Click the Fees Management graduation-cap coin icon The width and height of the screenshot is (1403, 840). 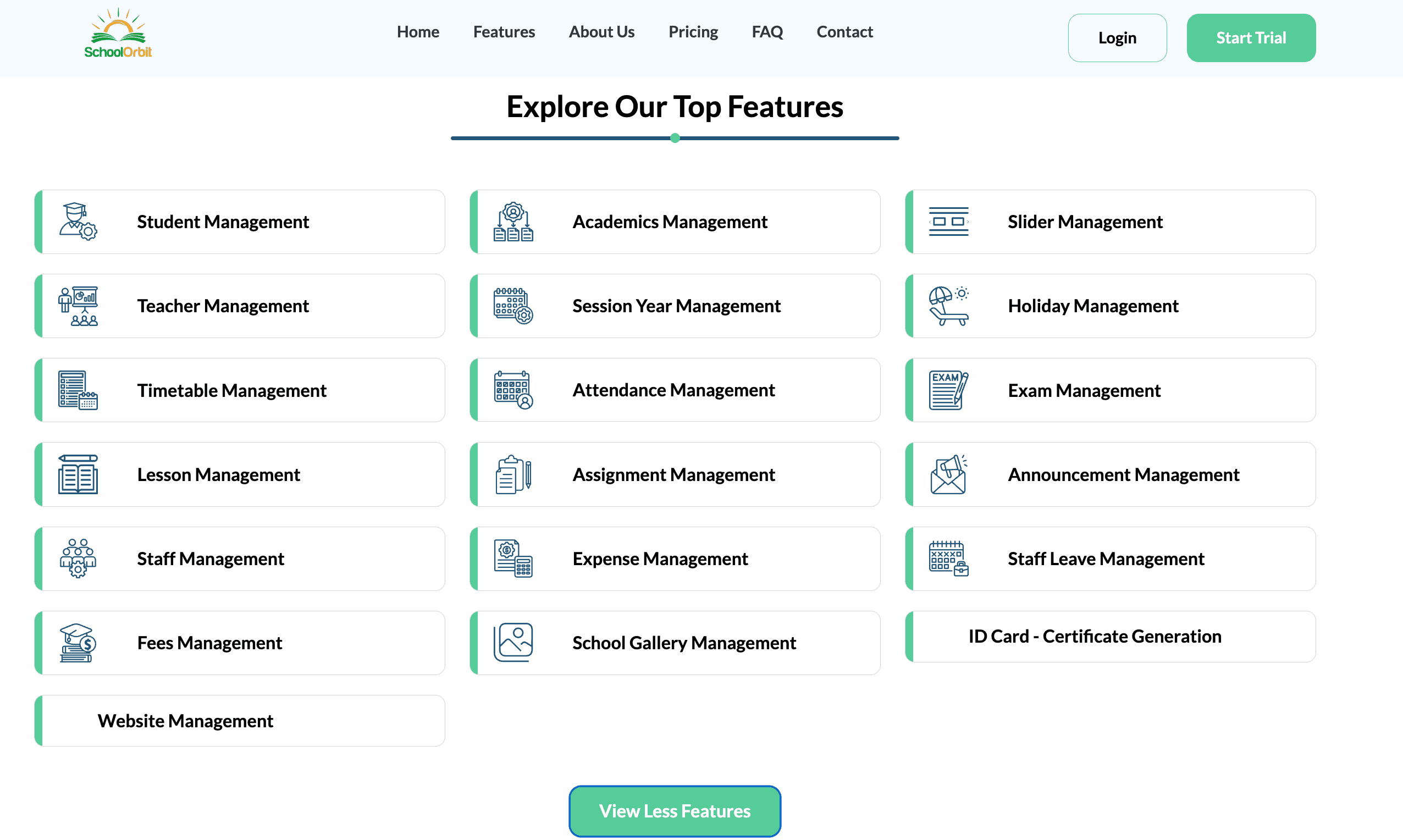coord(78,643)
